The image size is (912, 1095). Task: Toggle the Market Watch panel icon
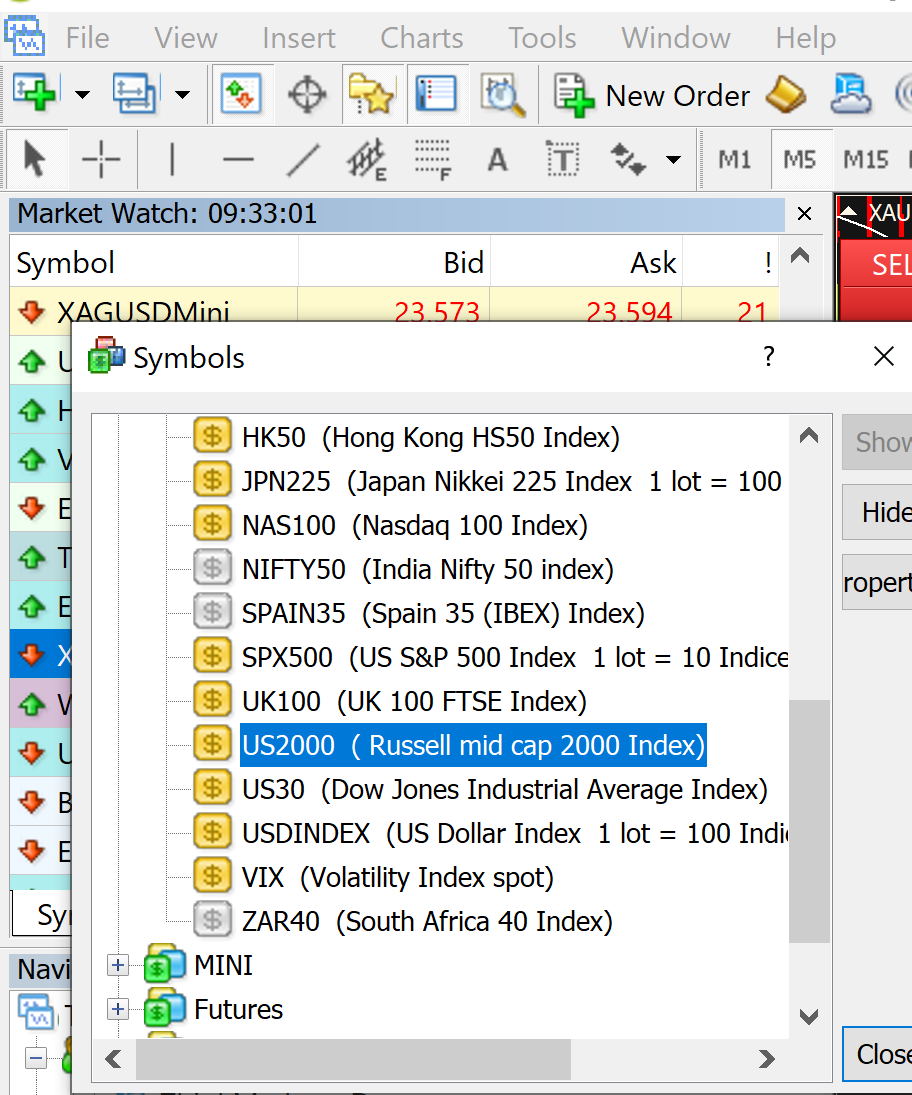(241, 94)
